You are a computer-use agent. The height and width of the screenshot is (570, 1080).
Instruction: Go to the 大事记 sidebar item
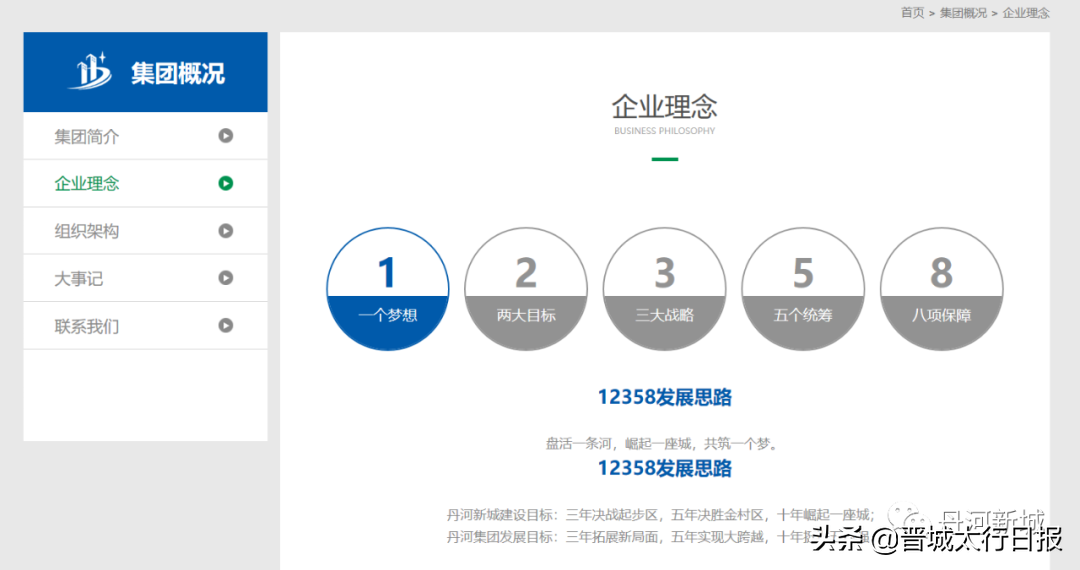(x=145, y=279)
